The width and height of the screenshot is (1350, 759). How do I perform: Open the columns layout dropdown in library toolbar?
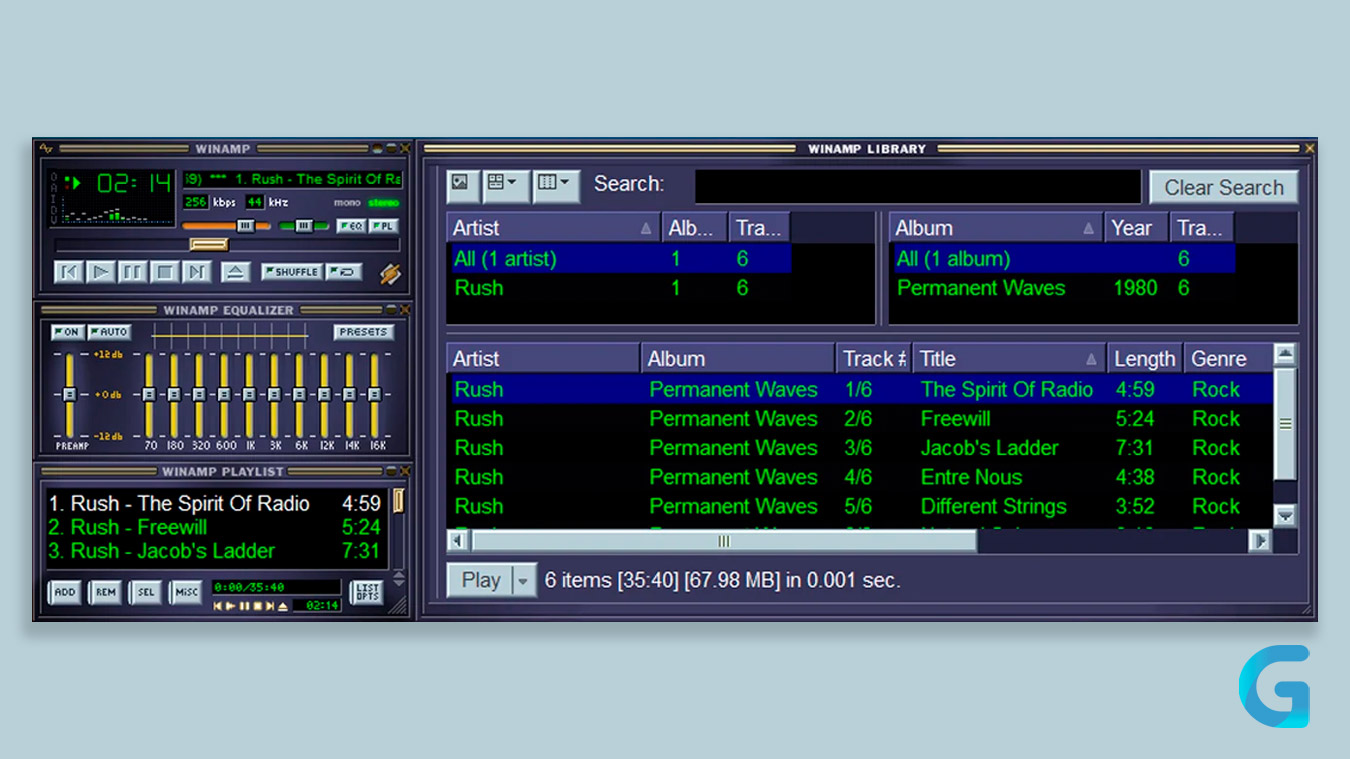(x=555, y=184)
